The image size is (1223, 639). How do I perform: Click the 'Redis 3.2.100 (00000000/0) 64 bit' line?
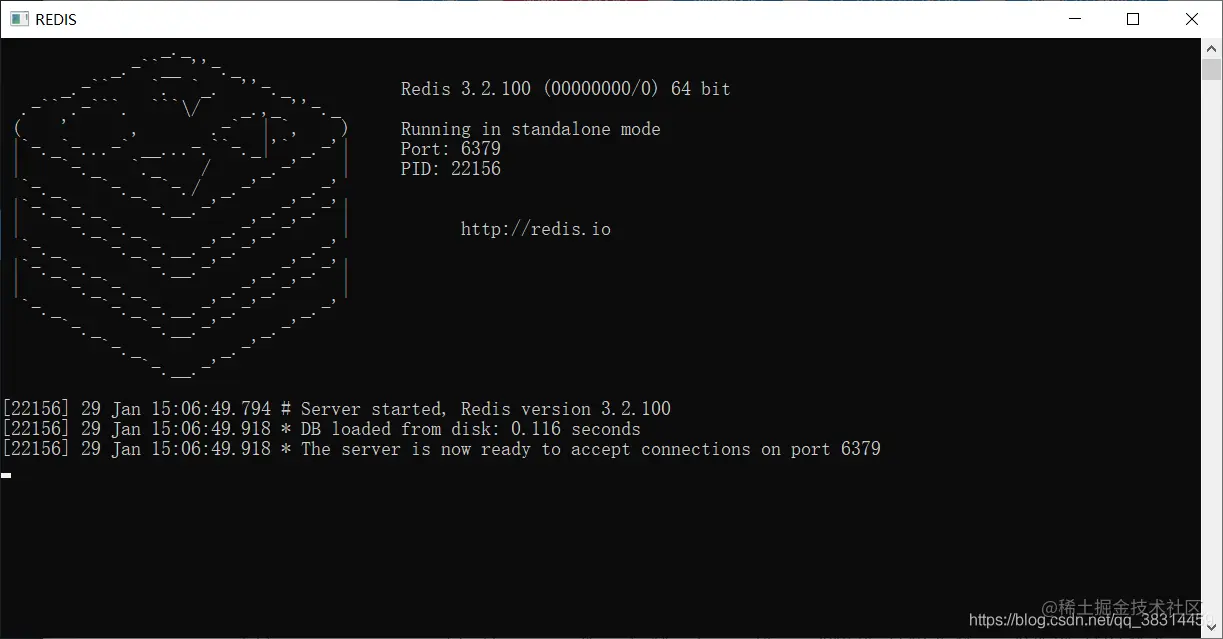(x=566, y=89)
